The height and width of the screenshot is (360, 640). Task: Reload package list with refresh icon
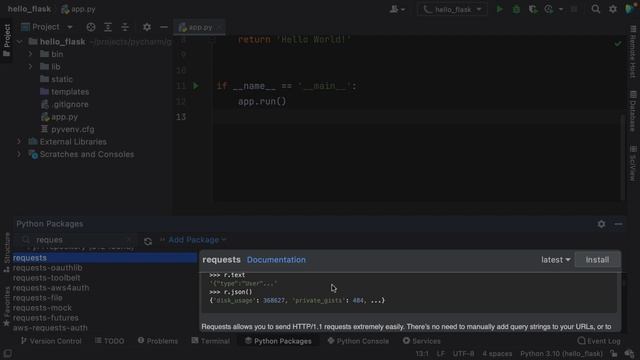[x=148, y=241]
